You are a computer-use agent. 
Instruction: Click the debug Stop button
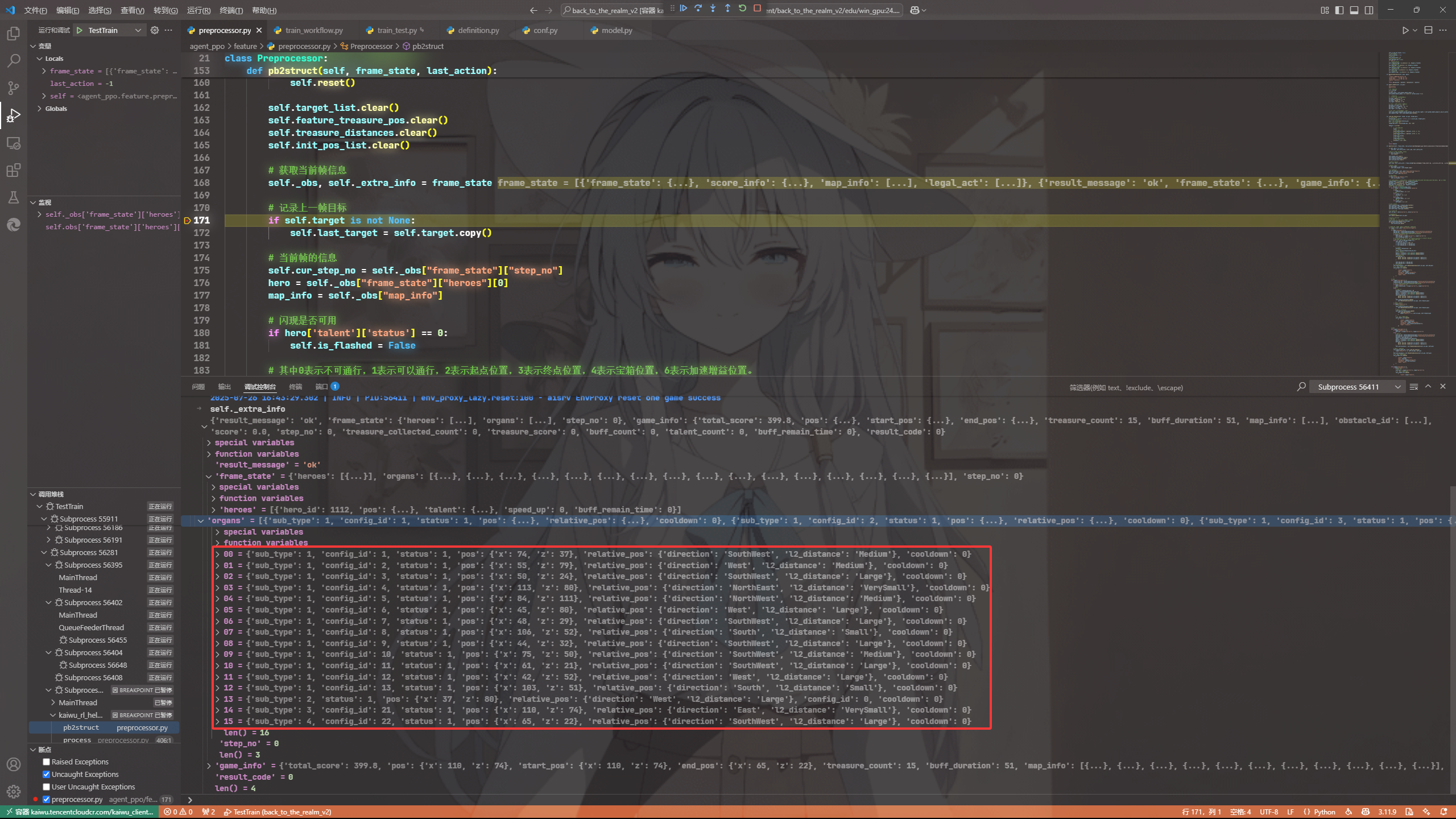[x=758, y=9]
